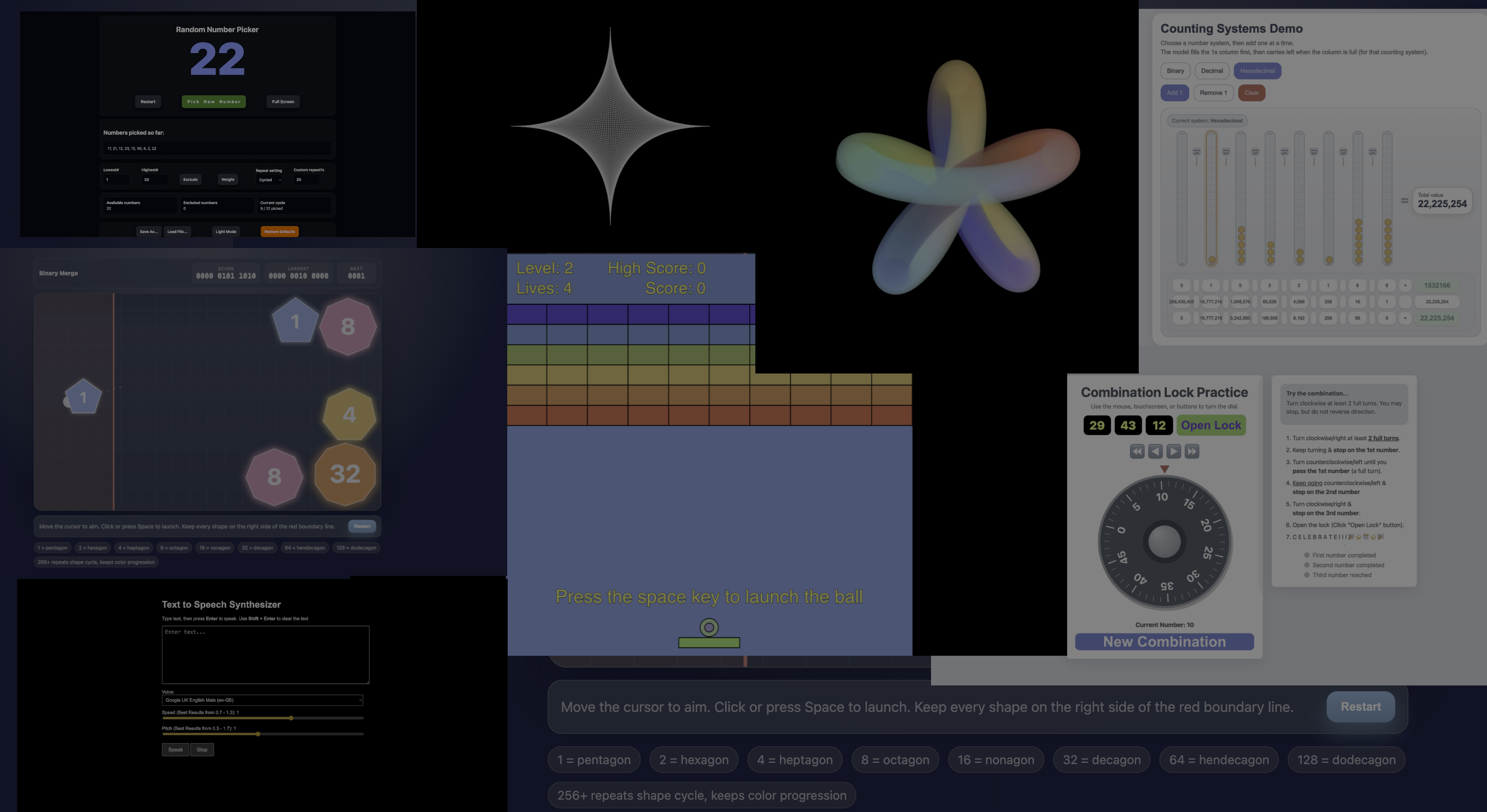Click the fast rewind double-arrow dial button
This screenshot has width=1487, height=812.
(1137, 451)
